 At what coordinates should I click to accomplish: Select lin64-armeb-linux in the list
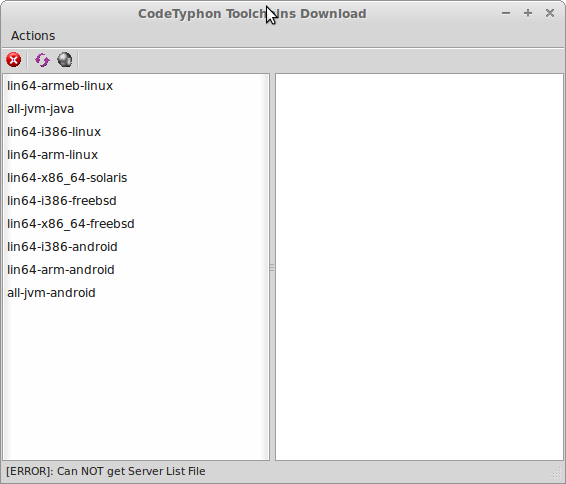(x=136, y=86)
